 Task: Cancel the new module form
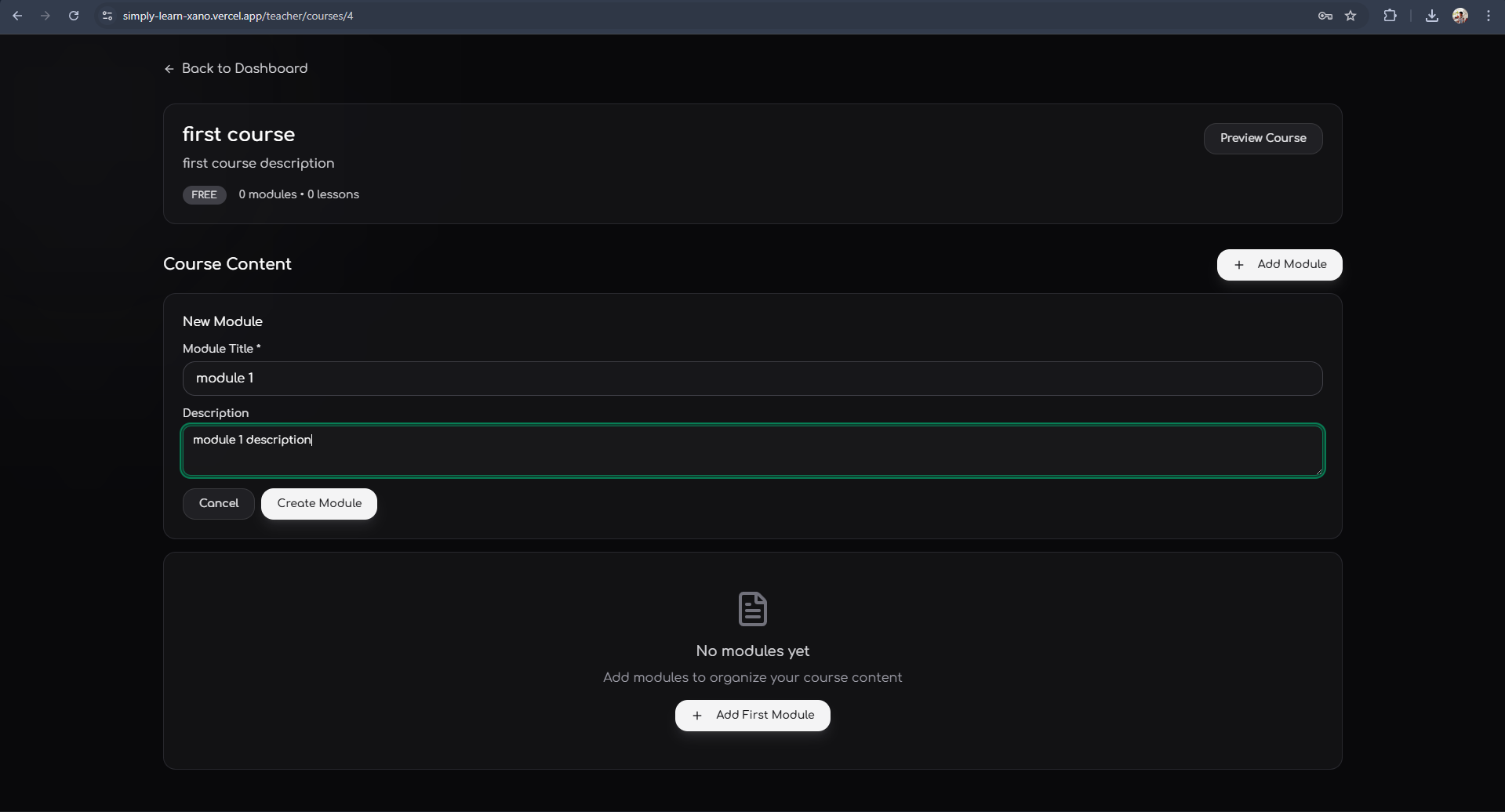[217, 503]
